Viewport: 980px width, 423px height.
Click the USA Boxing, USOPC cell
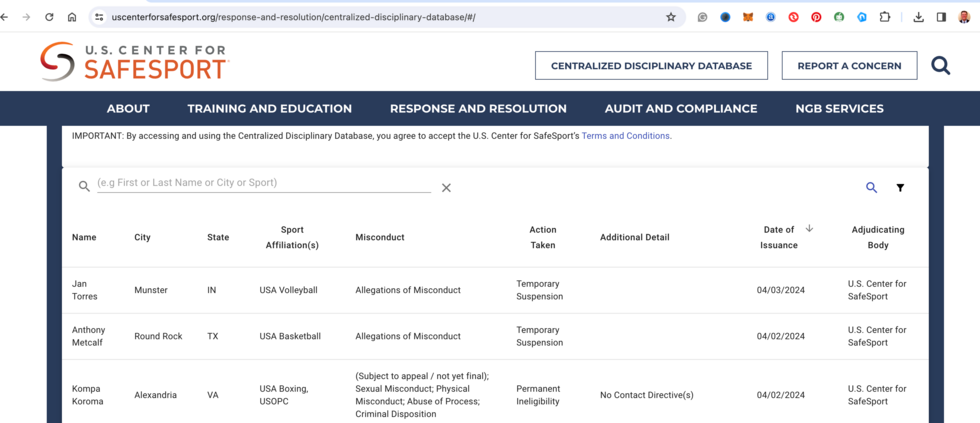(x=284, y=395)
